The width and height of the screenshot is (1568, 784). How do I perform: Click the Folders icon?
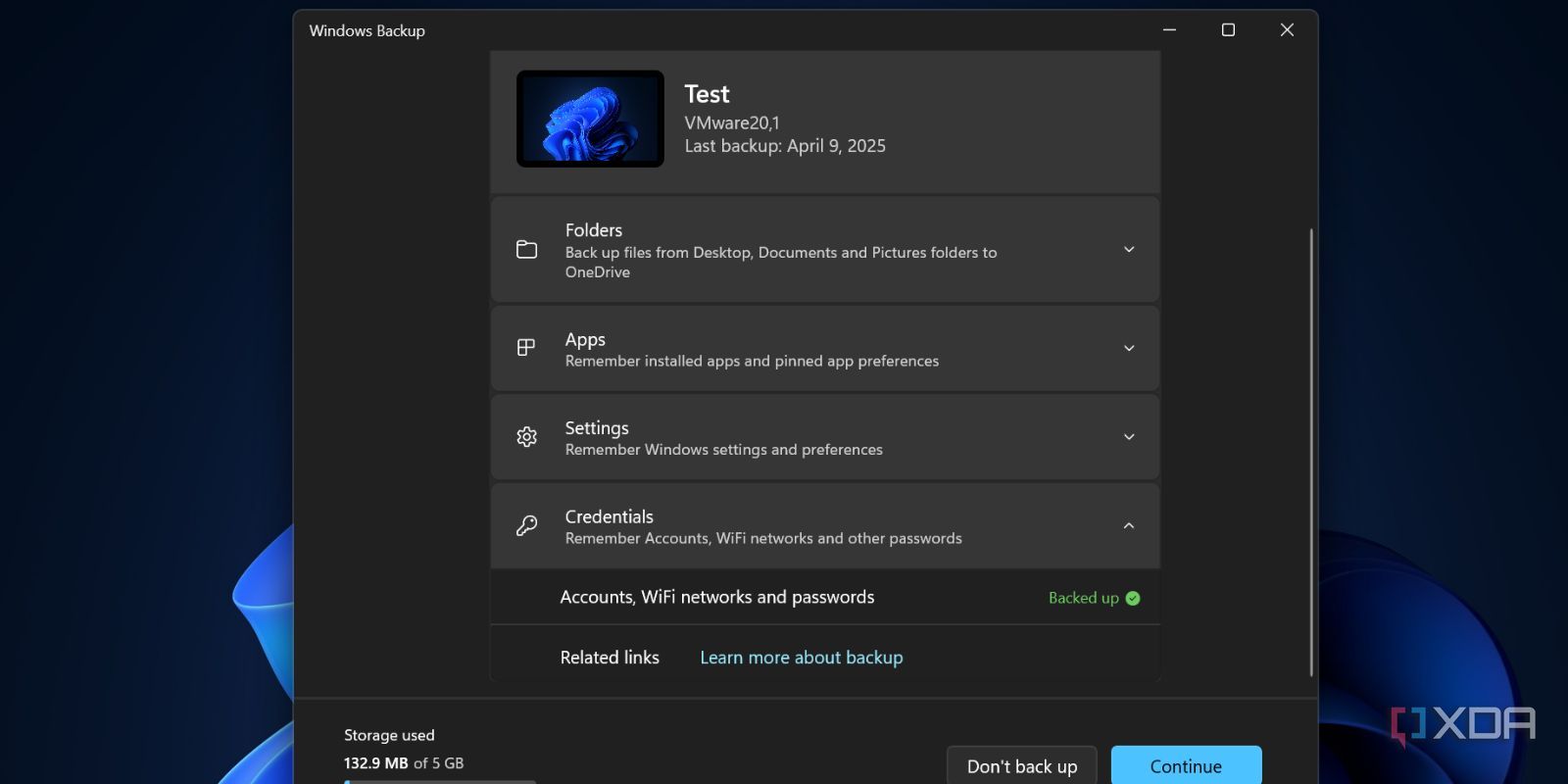tap(526, 250)
